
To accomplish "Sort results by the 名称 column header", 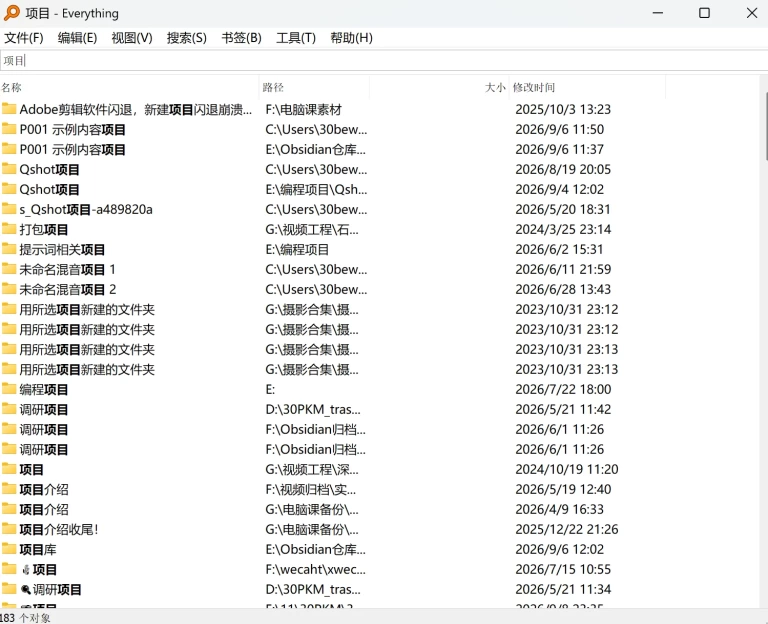I will [x=129, y=88].
